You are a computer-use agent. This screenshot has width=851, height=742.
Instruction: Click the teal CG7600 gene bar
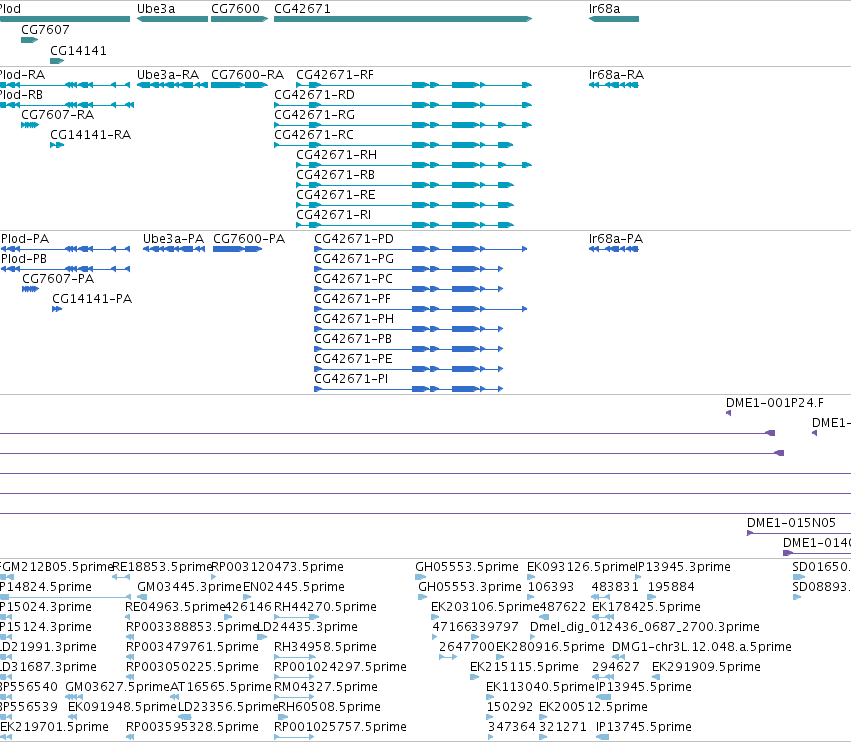pyautogui.click(x=239, y=19)
